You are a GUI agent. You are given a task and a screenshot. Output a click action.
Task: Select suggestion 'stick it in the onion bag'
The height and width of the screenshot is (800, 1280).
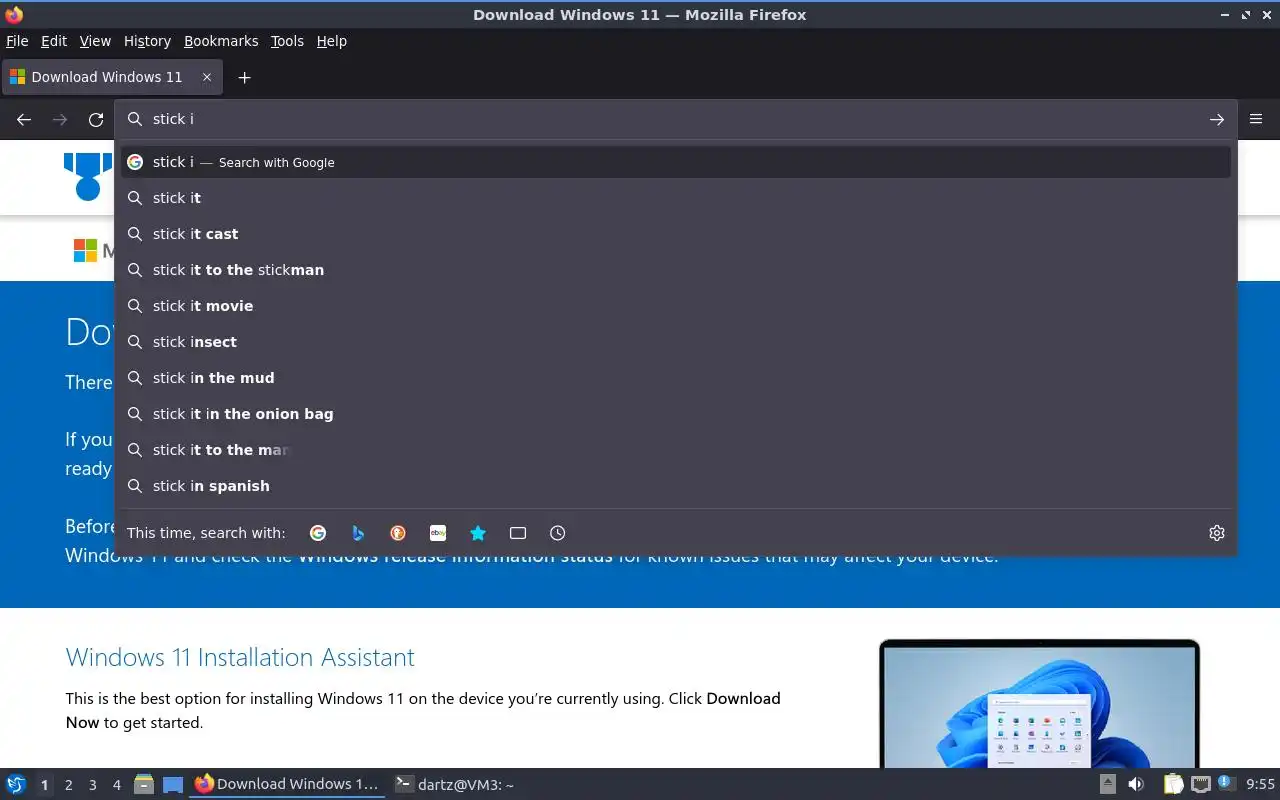click(676, 414)
